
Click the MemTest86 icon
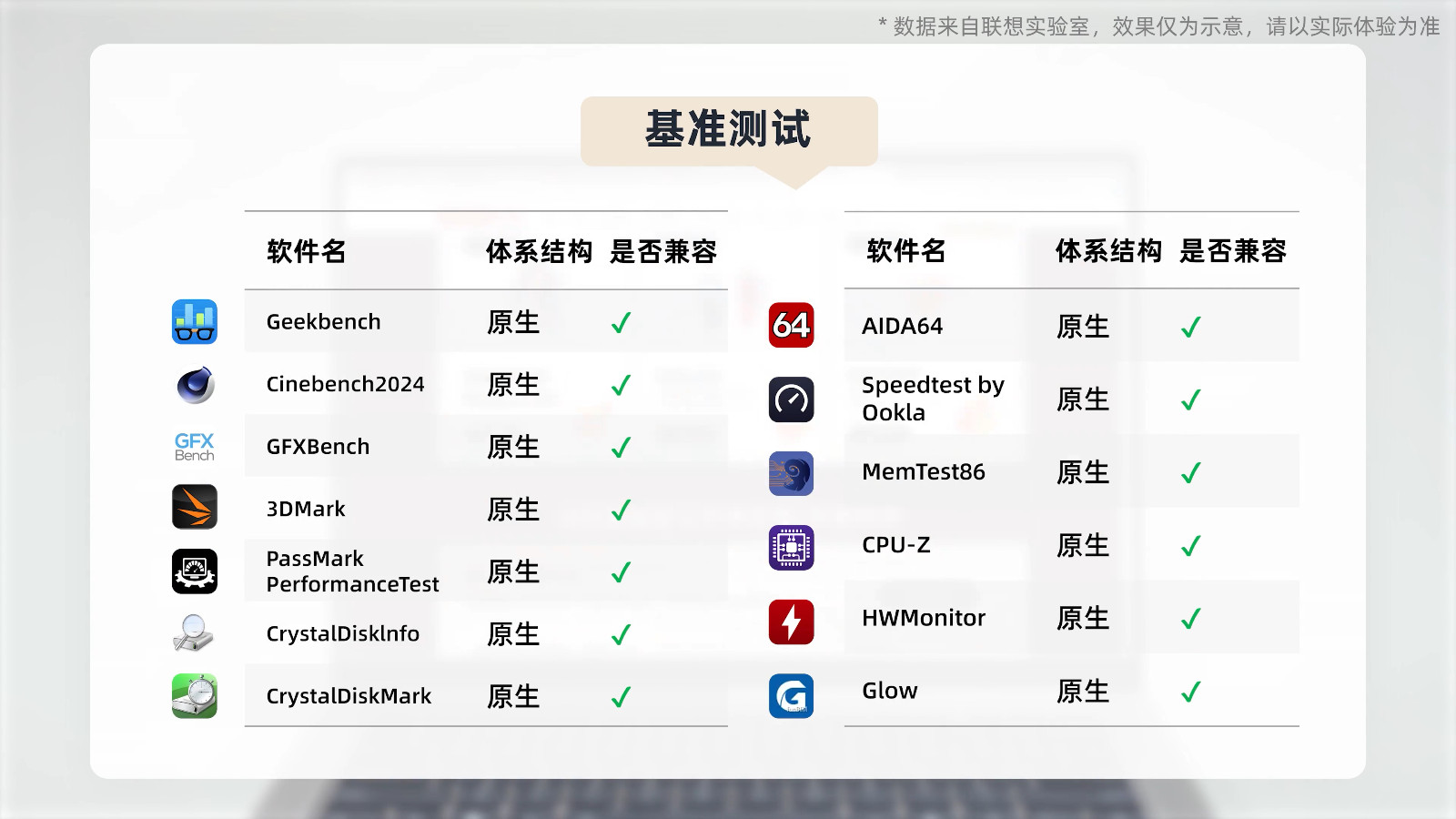click(792, 473)
